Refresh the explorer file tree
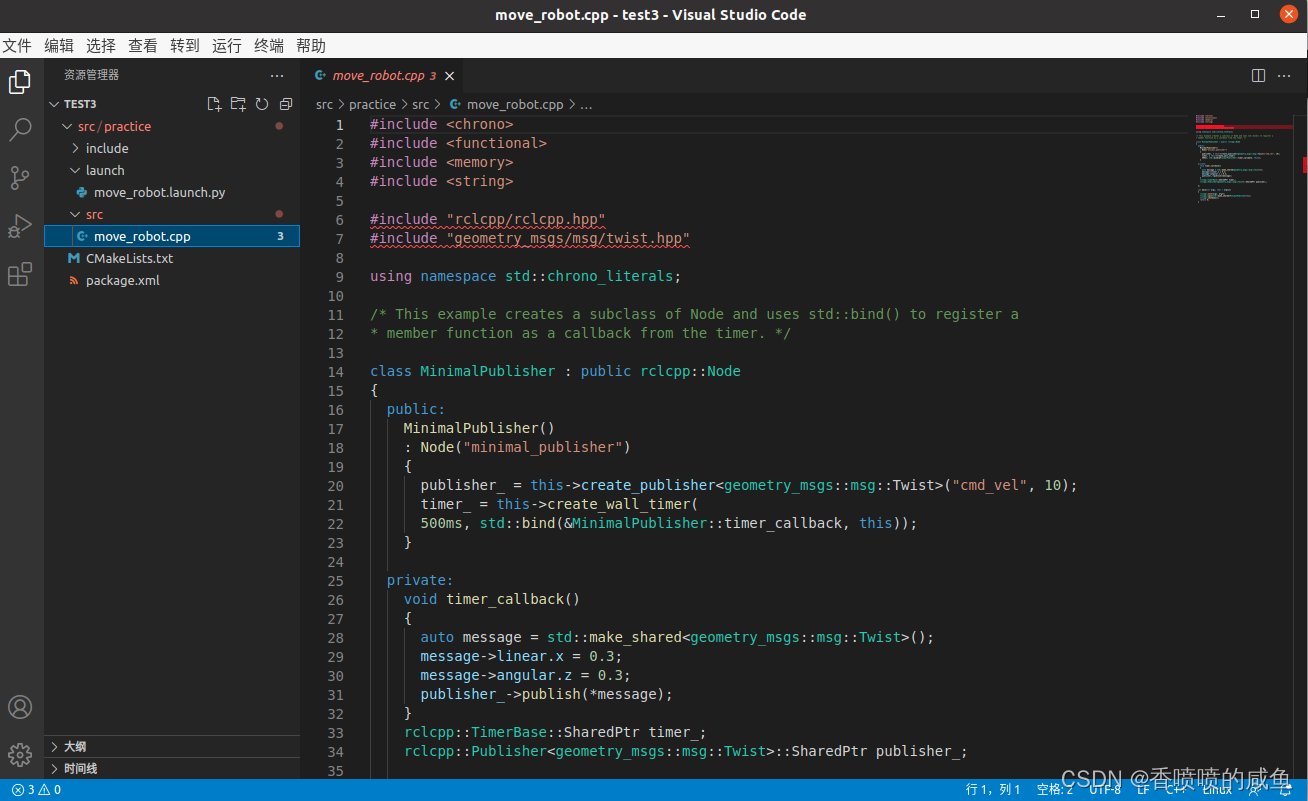Image resolution: width=1308 pixels, height=801 pixels. (x=262, y=104)
